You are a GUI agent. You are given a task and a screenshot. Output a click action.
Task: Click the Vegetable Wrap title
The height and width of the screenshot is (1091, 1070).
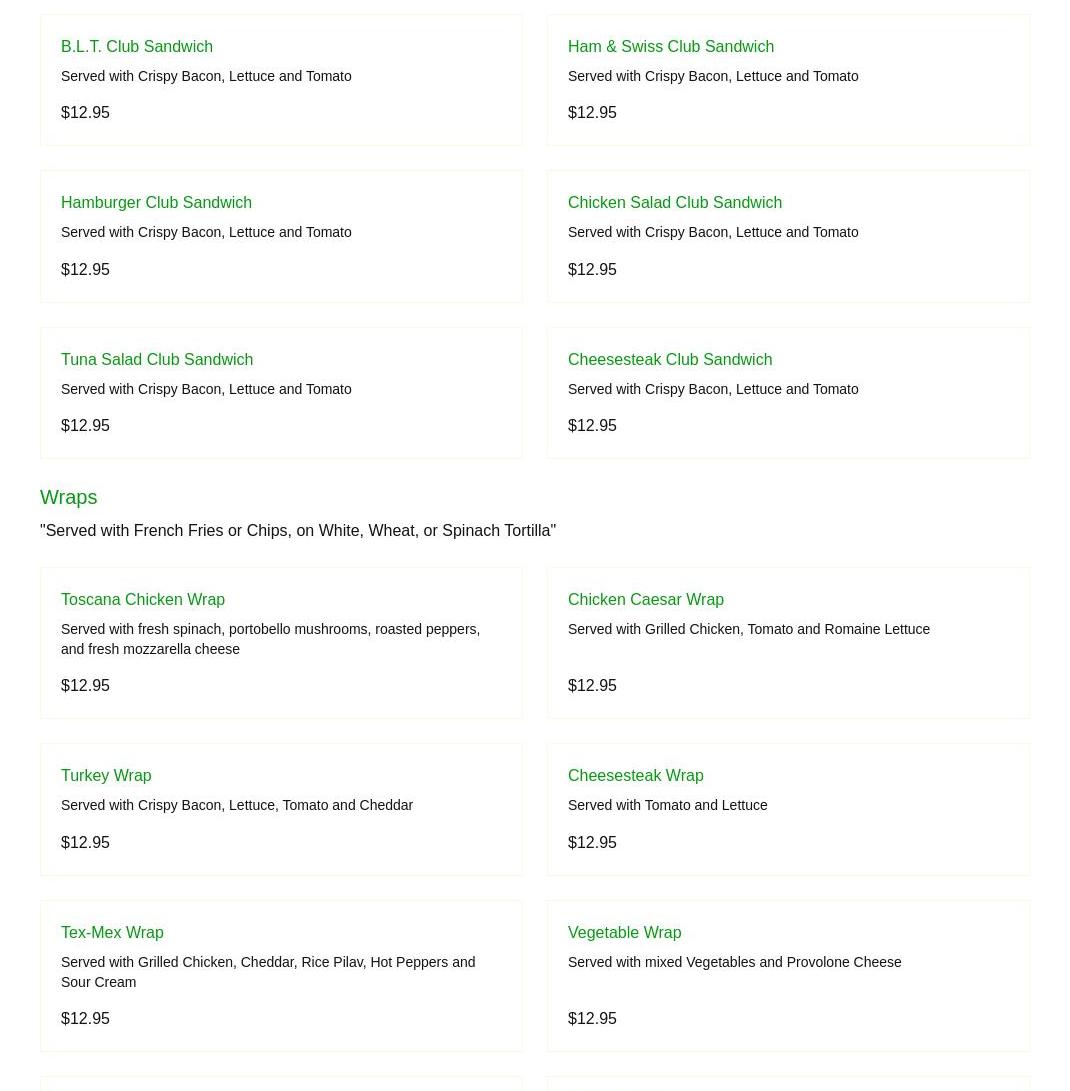624,933
